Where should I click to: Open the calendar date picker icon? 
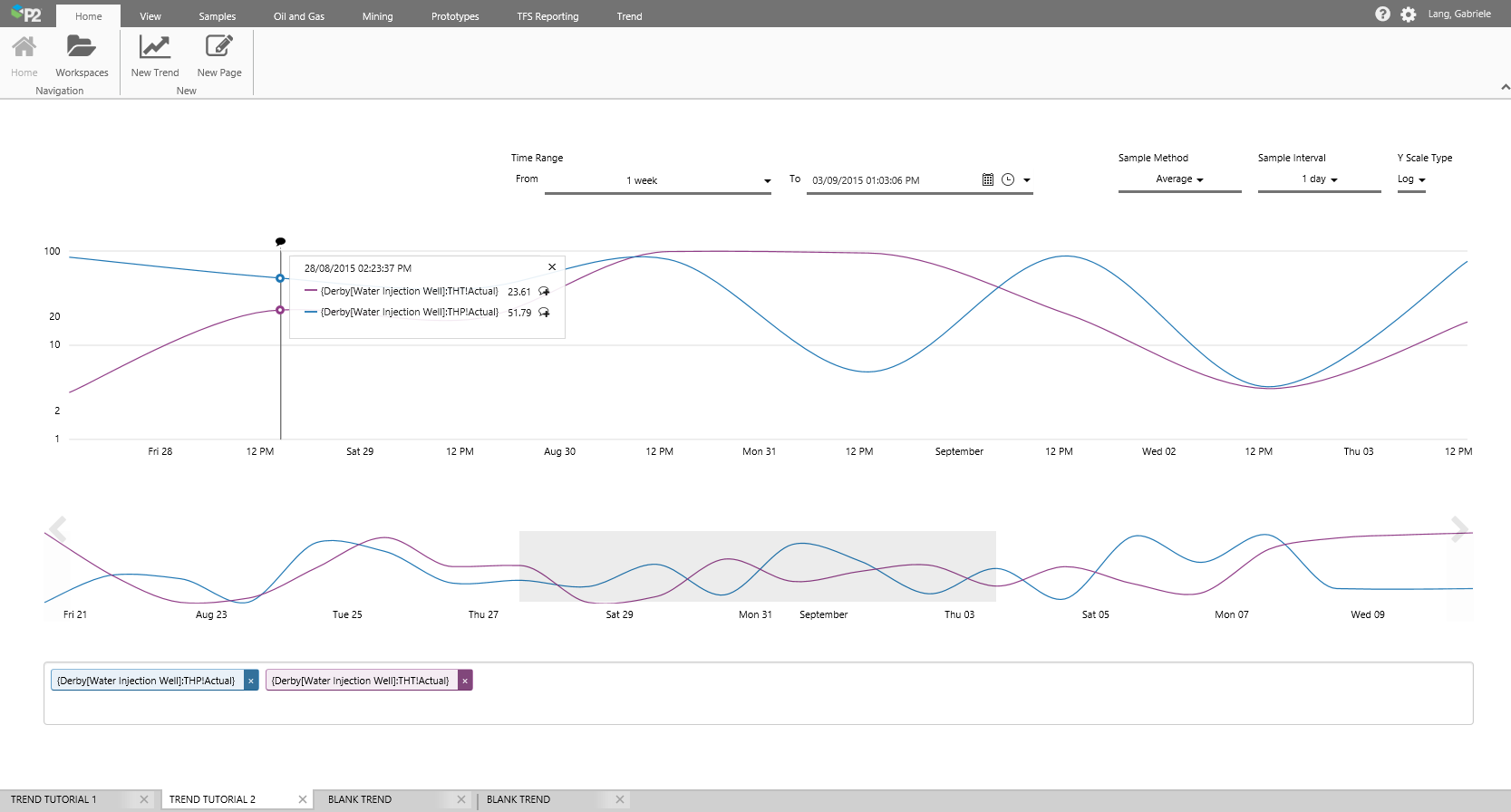988,180
